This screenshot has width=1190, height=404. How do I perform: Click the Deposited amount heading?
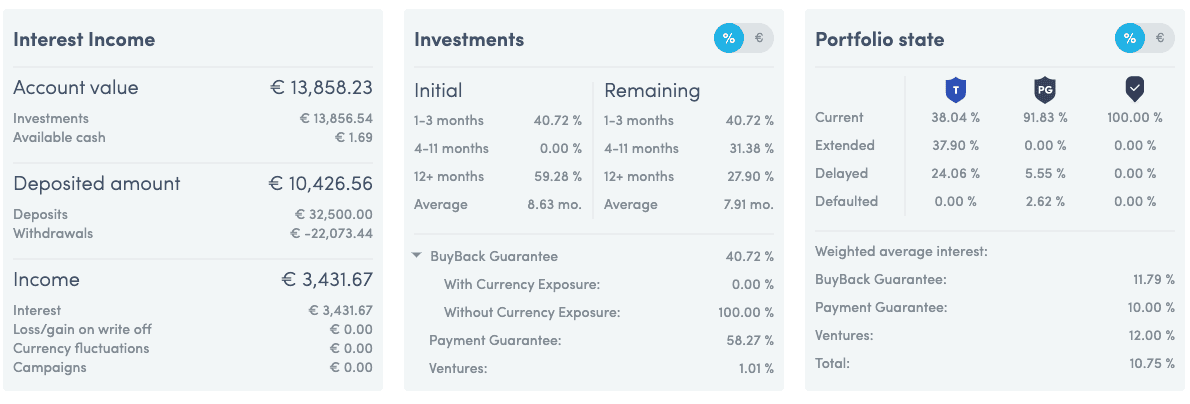click(97, 183)
